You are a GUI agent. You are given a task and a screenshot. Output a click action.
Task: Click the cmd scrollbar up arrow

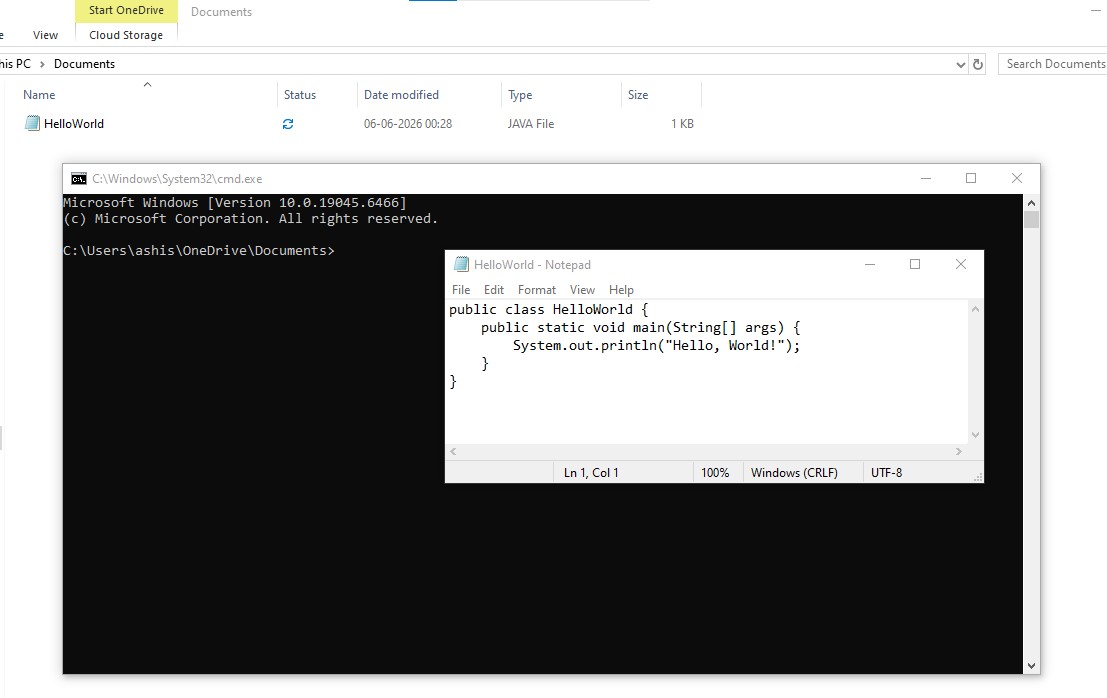point(1031,203)
